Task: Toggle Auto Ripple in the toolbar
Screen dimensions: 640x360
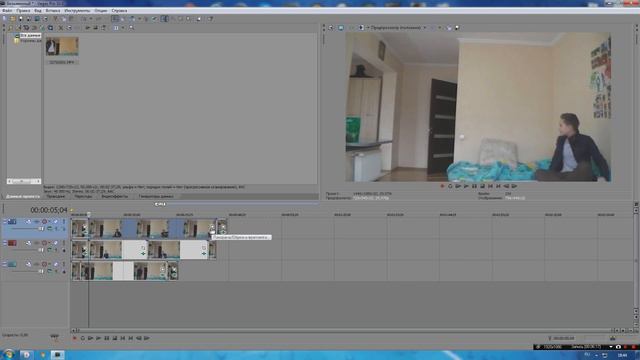Action: pyautogui.click(x=131, y=19)
